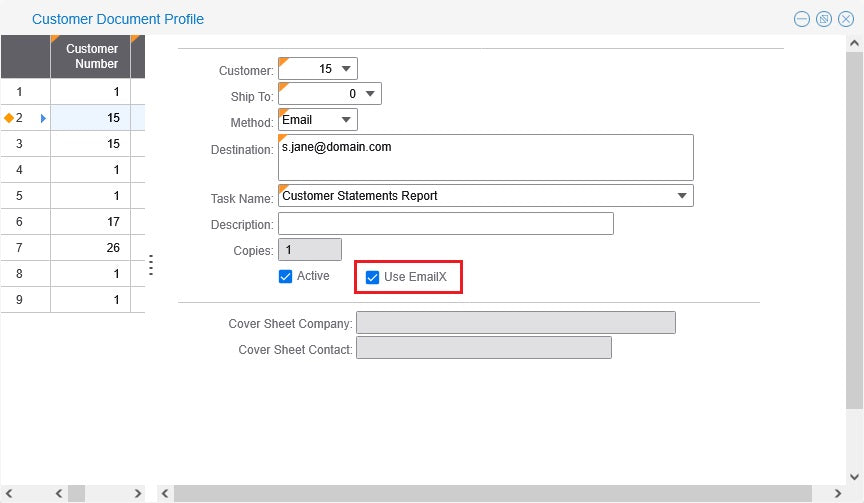Click the orange diamond marker on row 2
Viewport: 864px width, 503px height.
click(9, 118)
